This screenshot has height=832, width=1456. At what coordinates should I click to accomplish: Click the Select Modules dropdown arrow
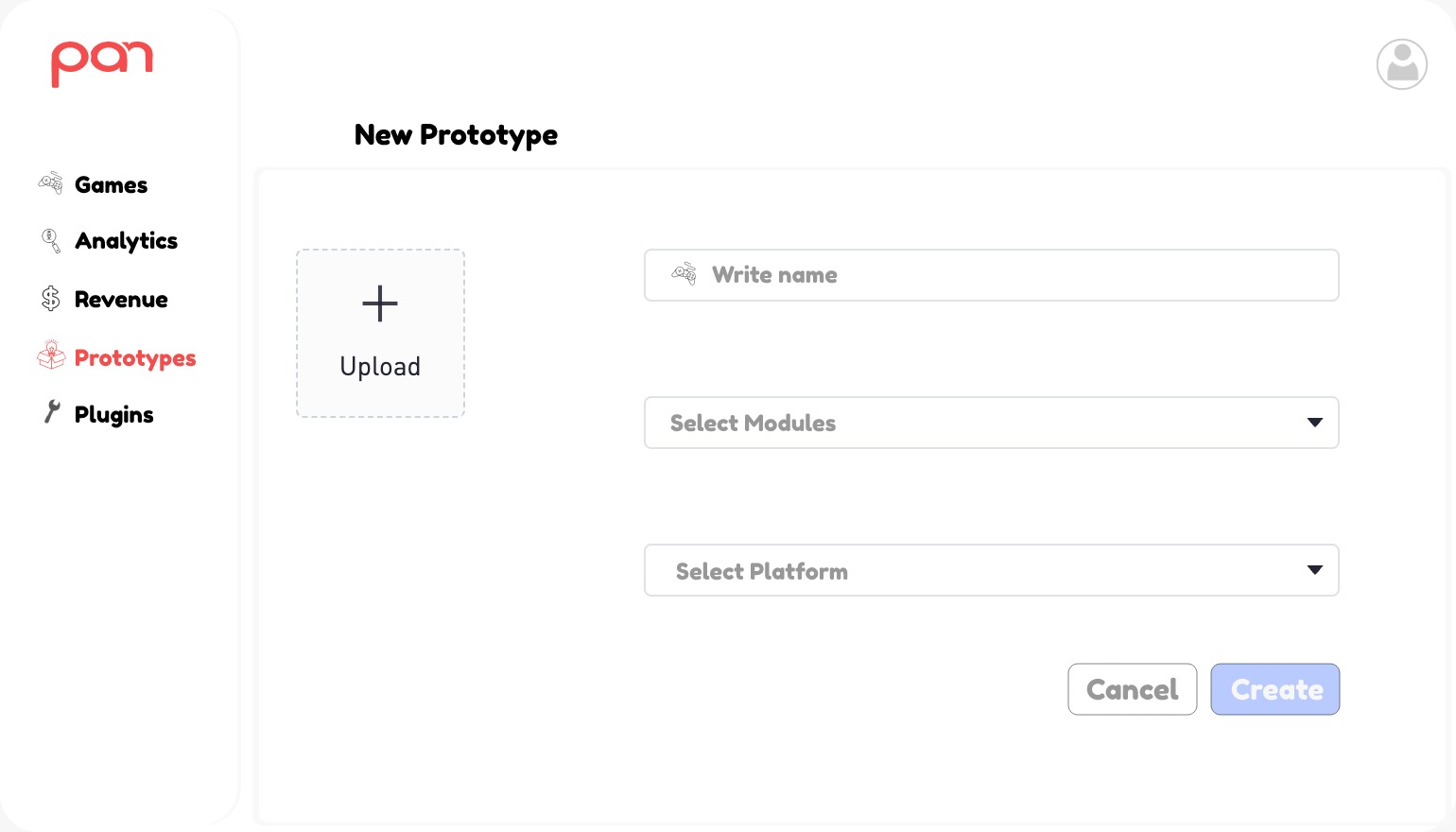pyautogui.click(x=1314, y=423)
